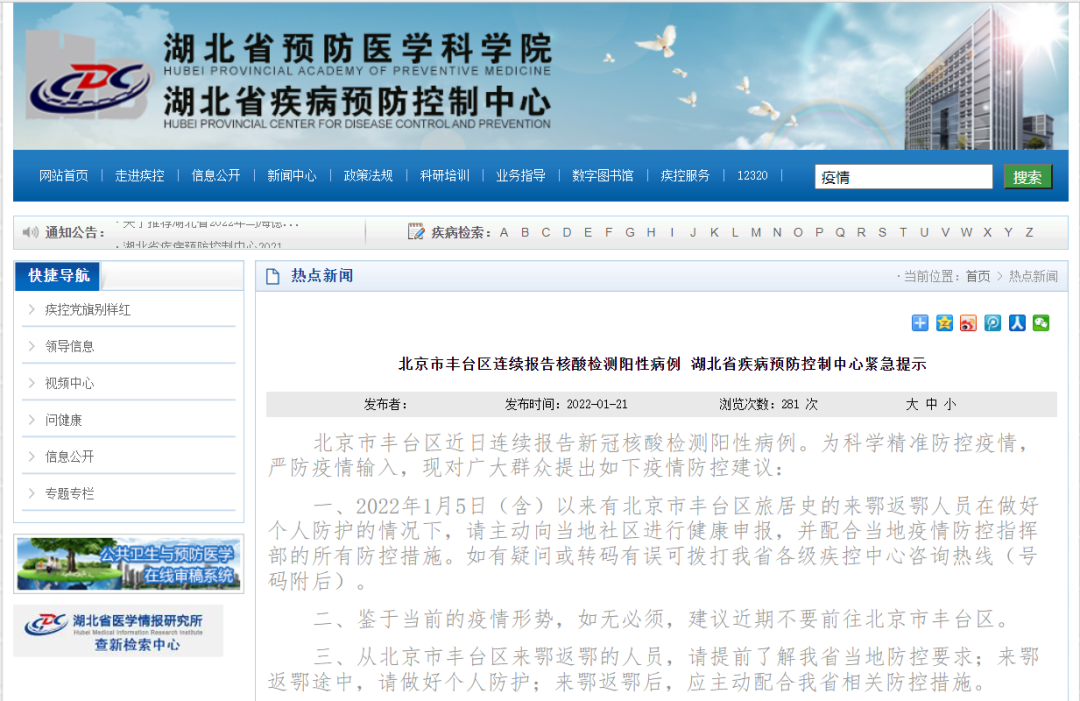This screenshot has width=1080, height=701.
Task: Select disease index letter N
Action: coord(777,233)
